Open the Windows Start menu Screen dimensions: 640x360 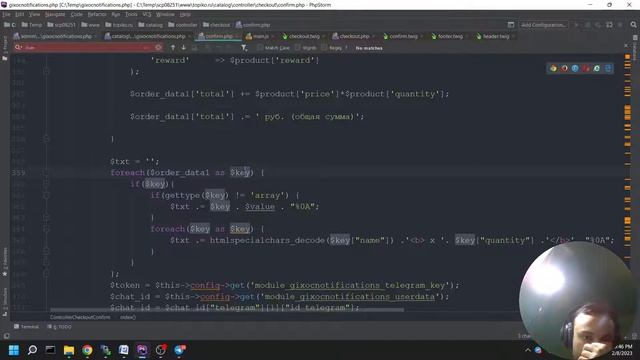[13, 350]
